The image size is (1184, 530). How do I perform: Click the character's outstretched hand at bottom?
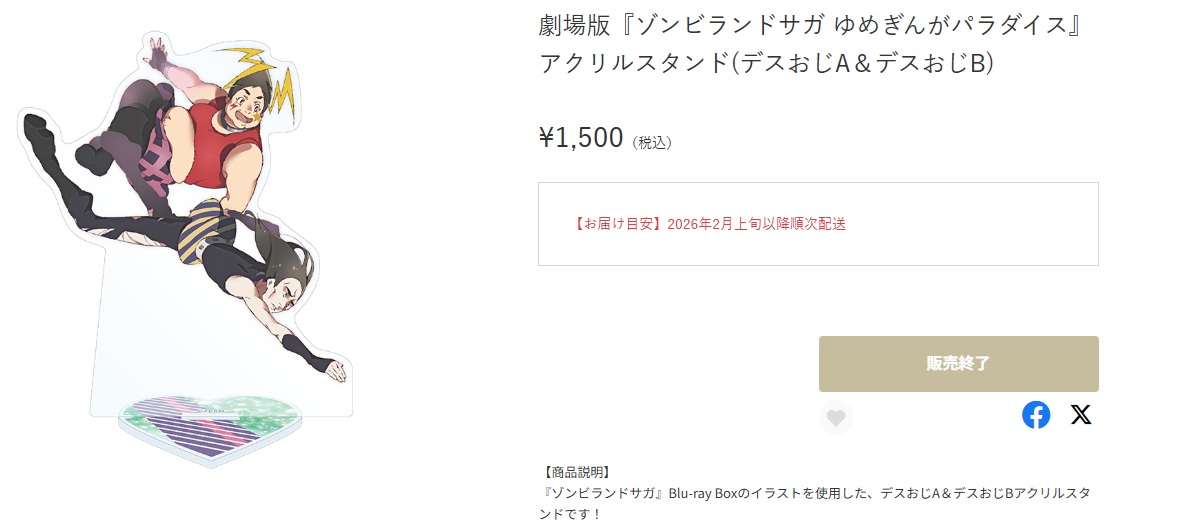click(x=337, y=370)
